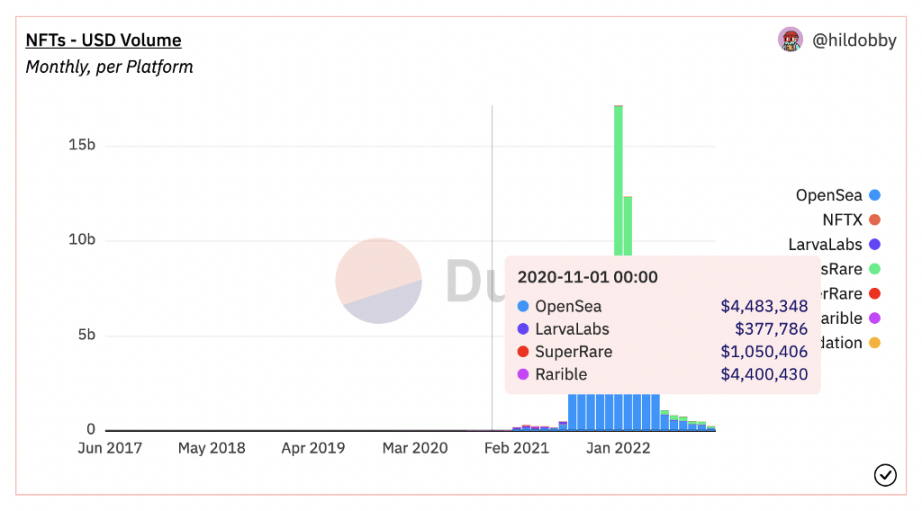Click the OpenSea row label in tooltip

pyautogui.click(x=568, y=306)
